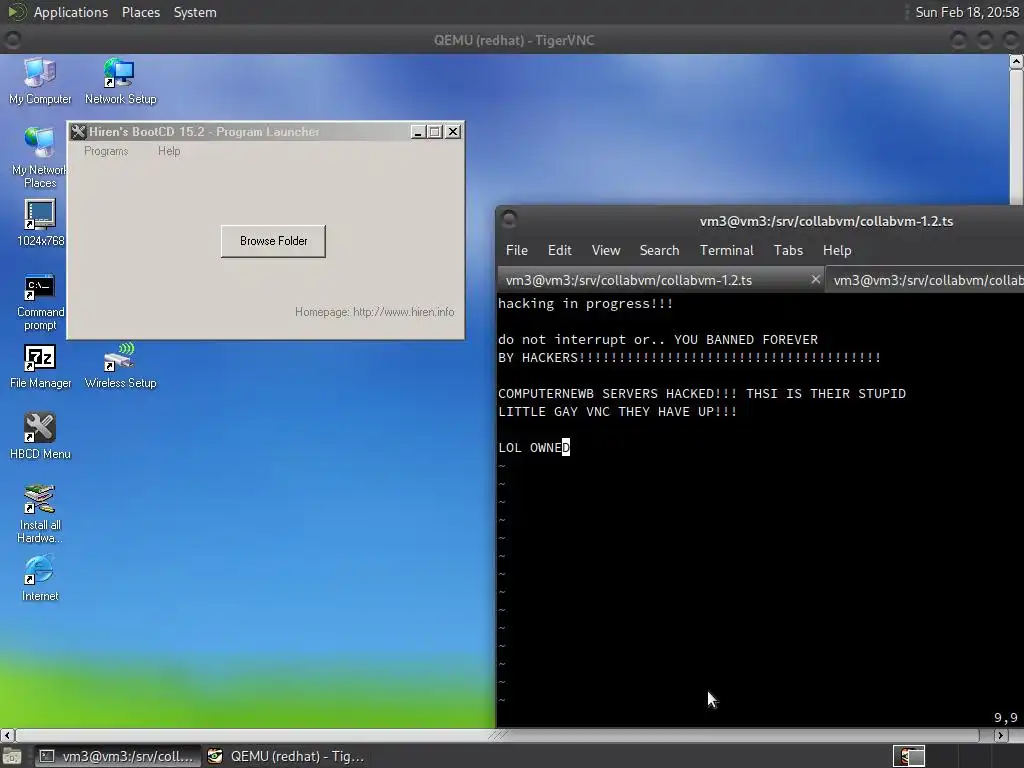This screenshot has width=1024, height=768.
Task: Minimize the Hiren's BootCD launcher window
Action: click(x=418, y=132)
